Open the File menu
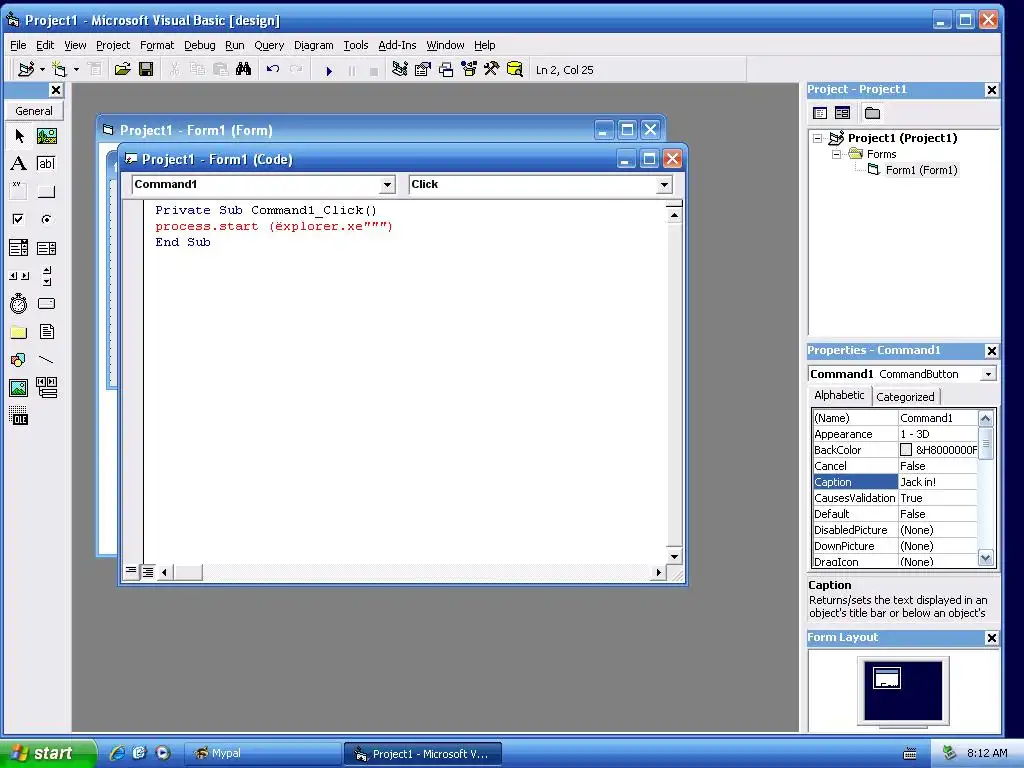Screen dimensions: 1024x768 pyautogui.click(x=18, y=45)
